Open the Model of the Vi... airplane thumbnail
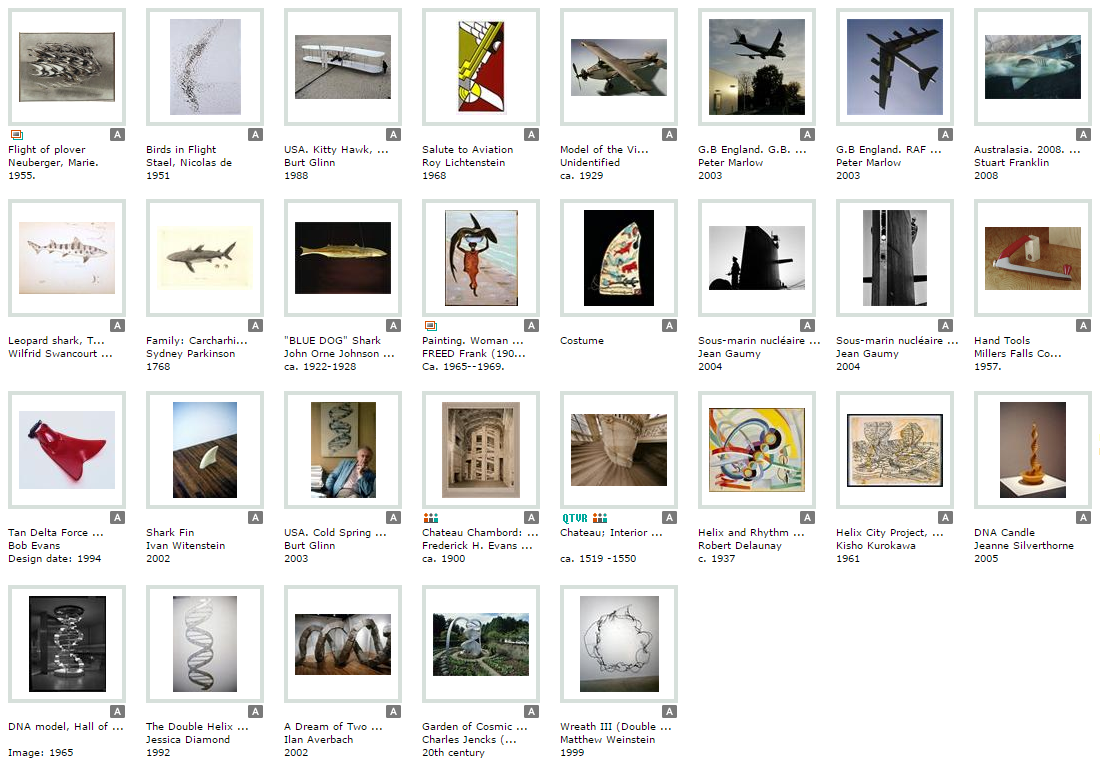 pos(619,67)
